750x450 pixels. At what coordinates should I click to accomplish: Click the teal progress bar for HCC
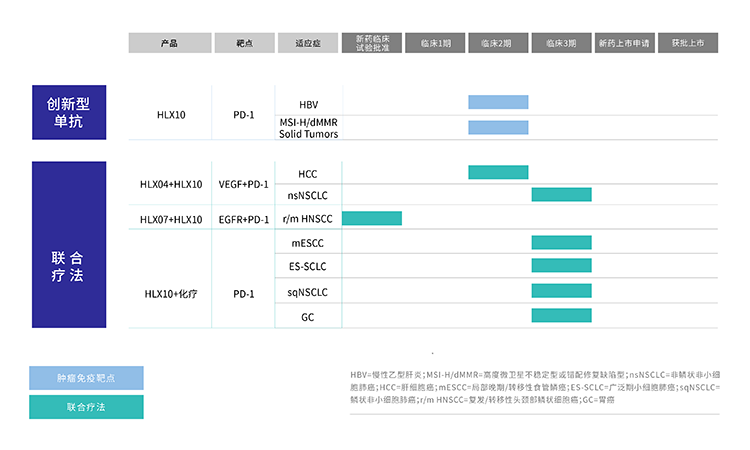click(x=498, y=173)
